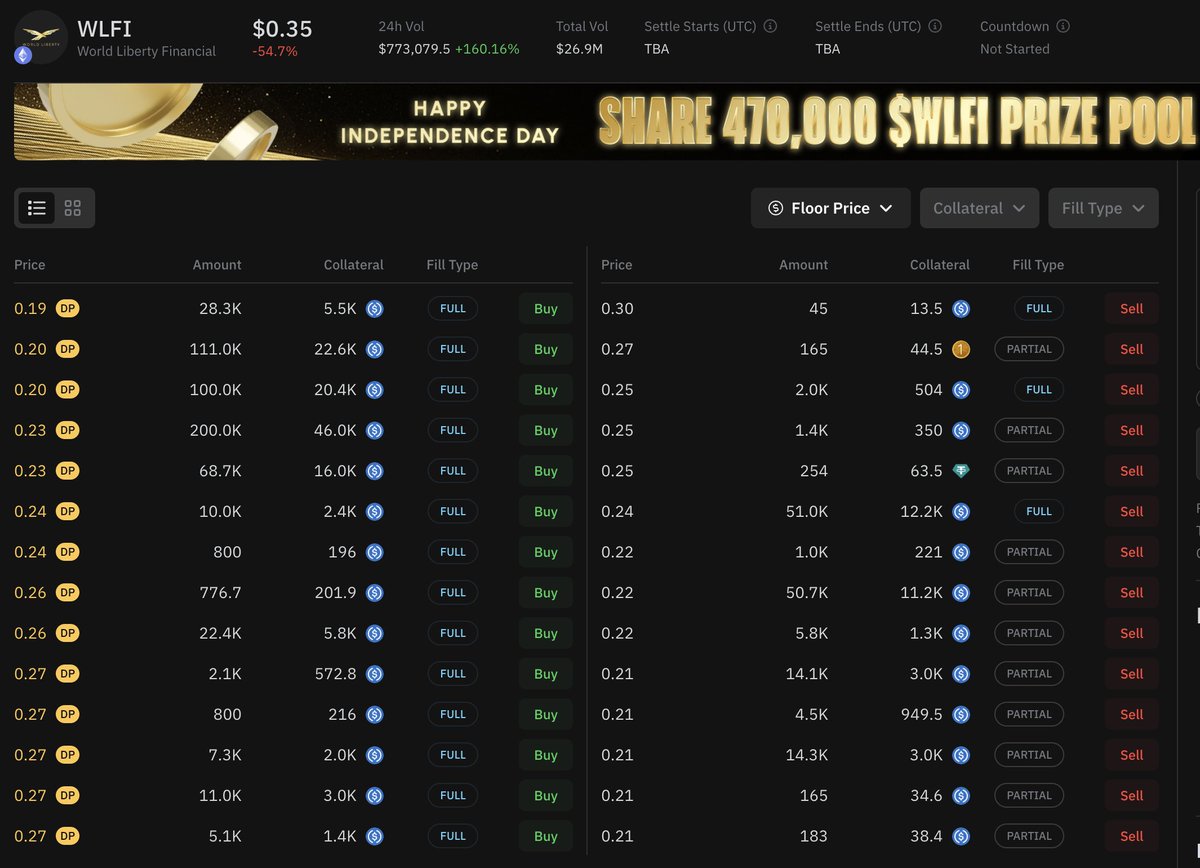Image resolution: width=1200 pixels, height=868 pixels.
Task: Click the PARTIAL badge beside 350 collateral
Action: (x=1029, y=430)
